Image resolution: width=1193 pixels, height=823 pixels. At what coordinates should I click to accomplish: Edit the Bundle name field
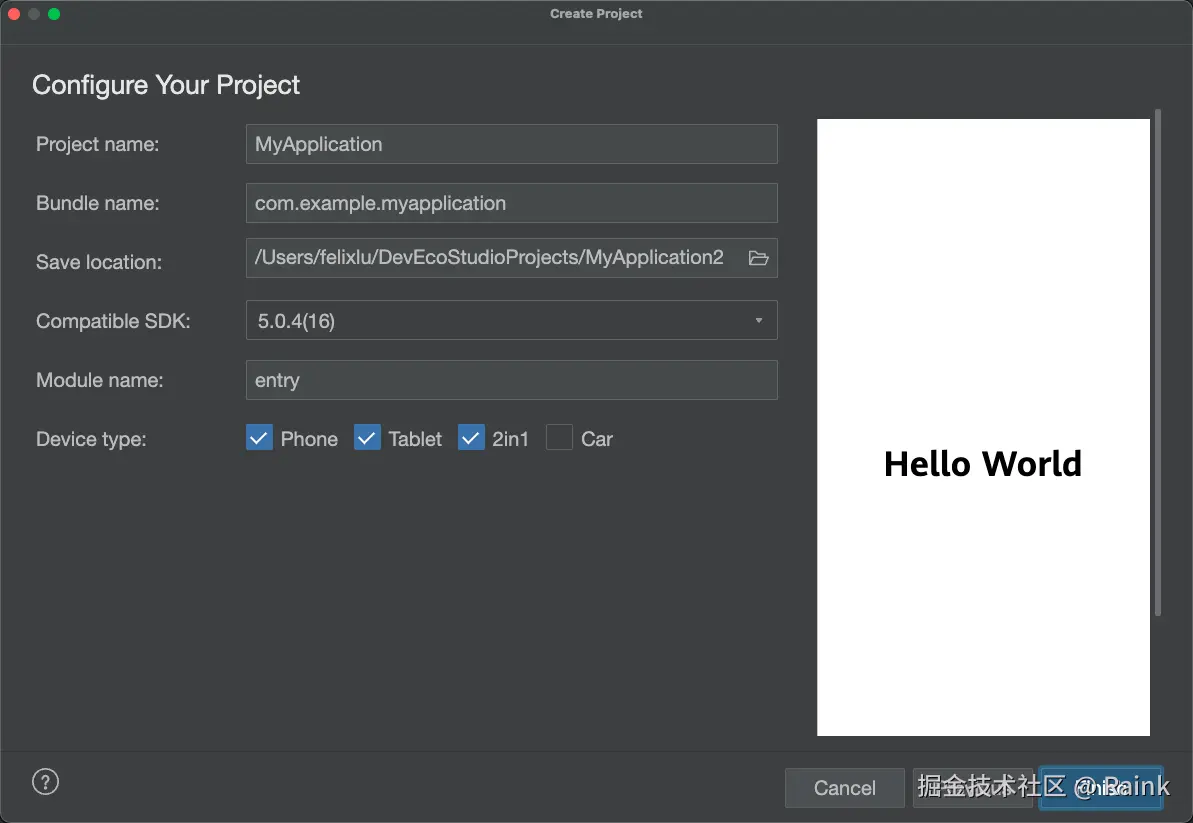(x=511, y=203)
